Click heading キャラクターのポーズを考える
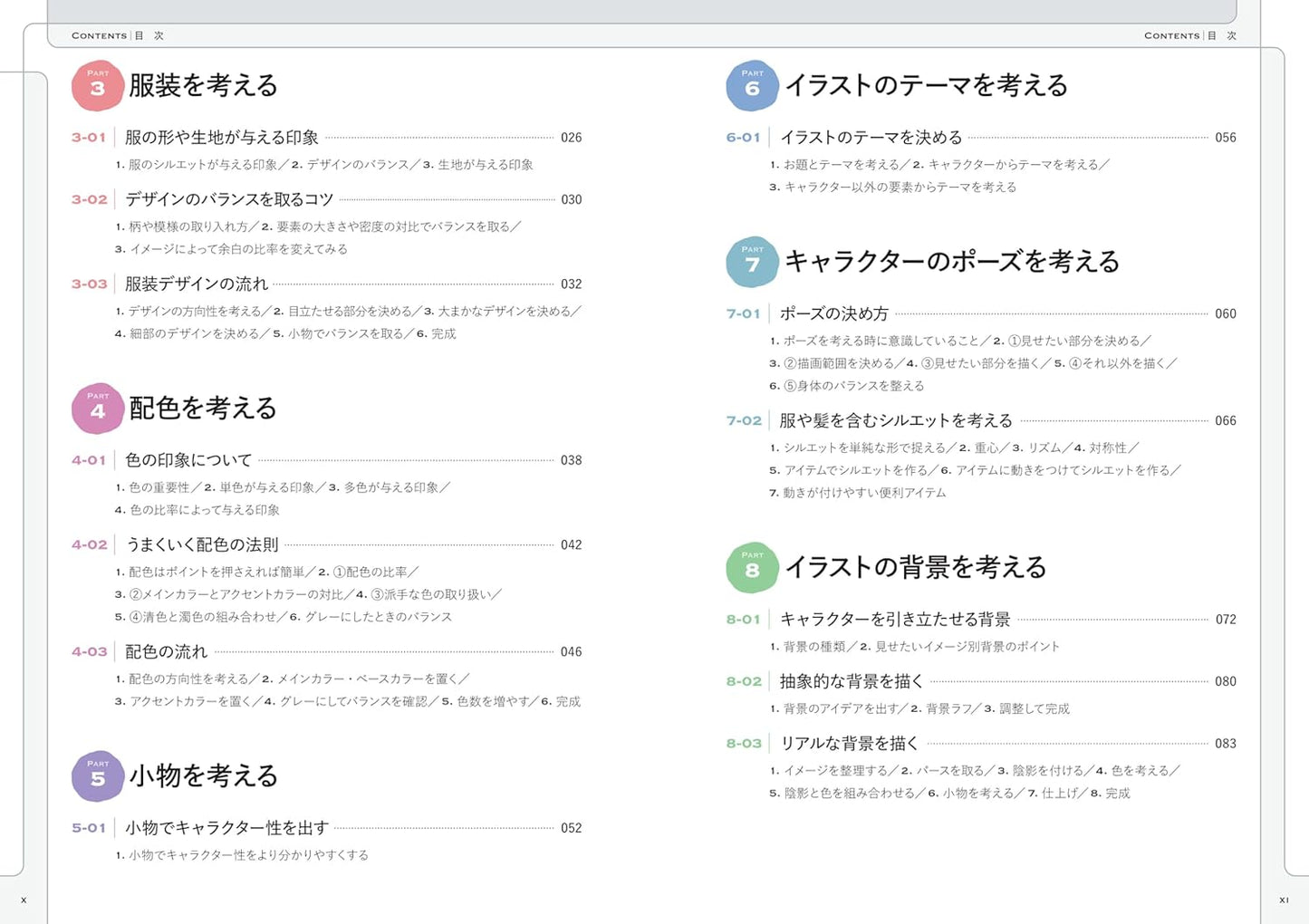Viewport: 1309px width, 924px height. tap(952, 261)
